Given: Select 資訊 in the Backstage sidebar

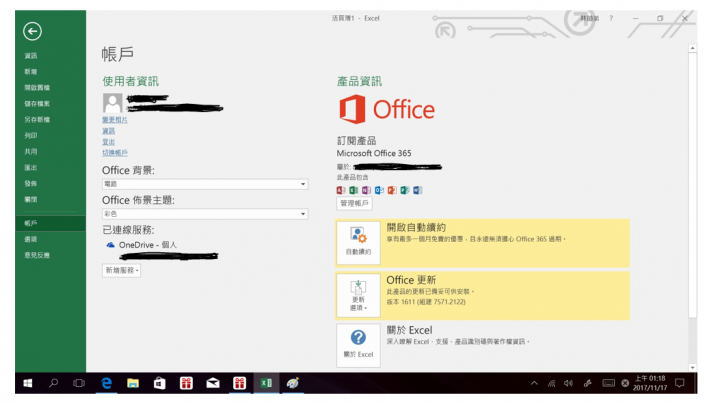Looking at the screenshot, I should point(31,56).
